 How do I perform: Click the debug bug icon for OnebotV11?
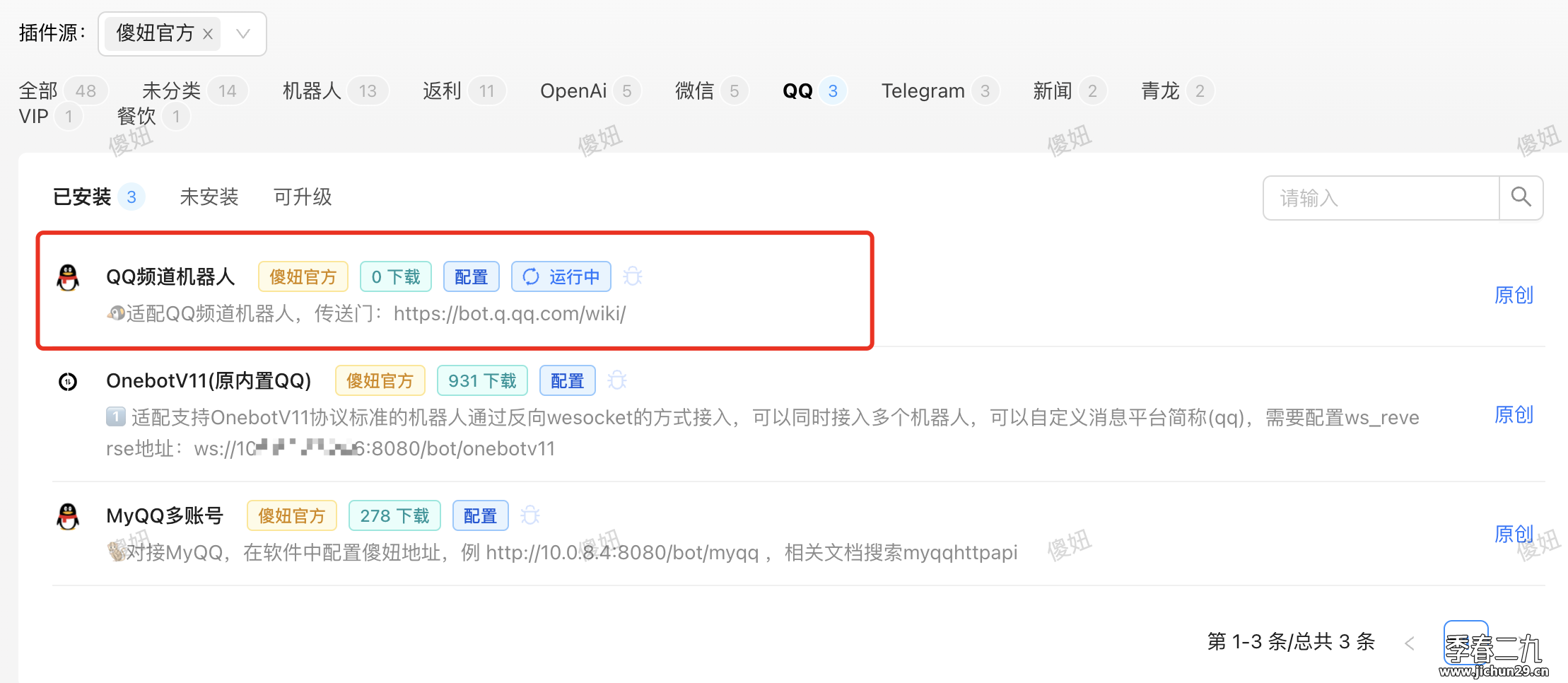click(x=617, y=380)
